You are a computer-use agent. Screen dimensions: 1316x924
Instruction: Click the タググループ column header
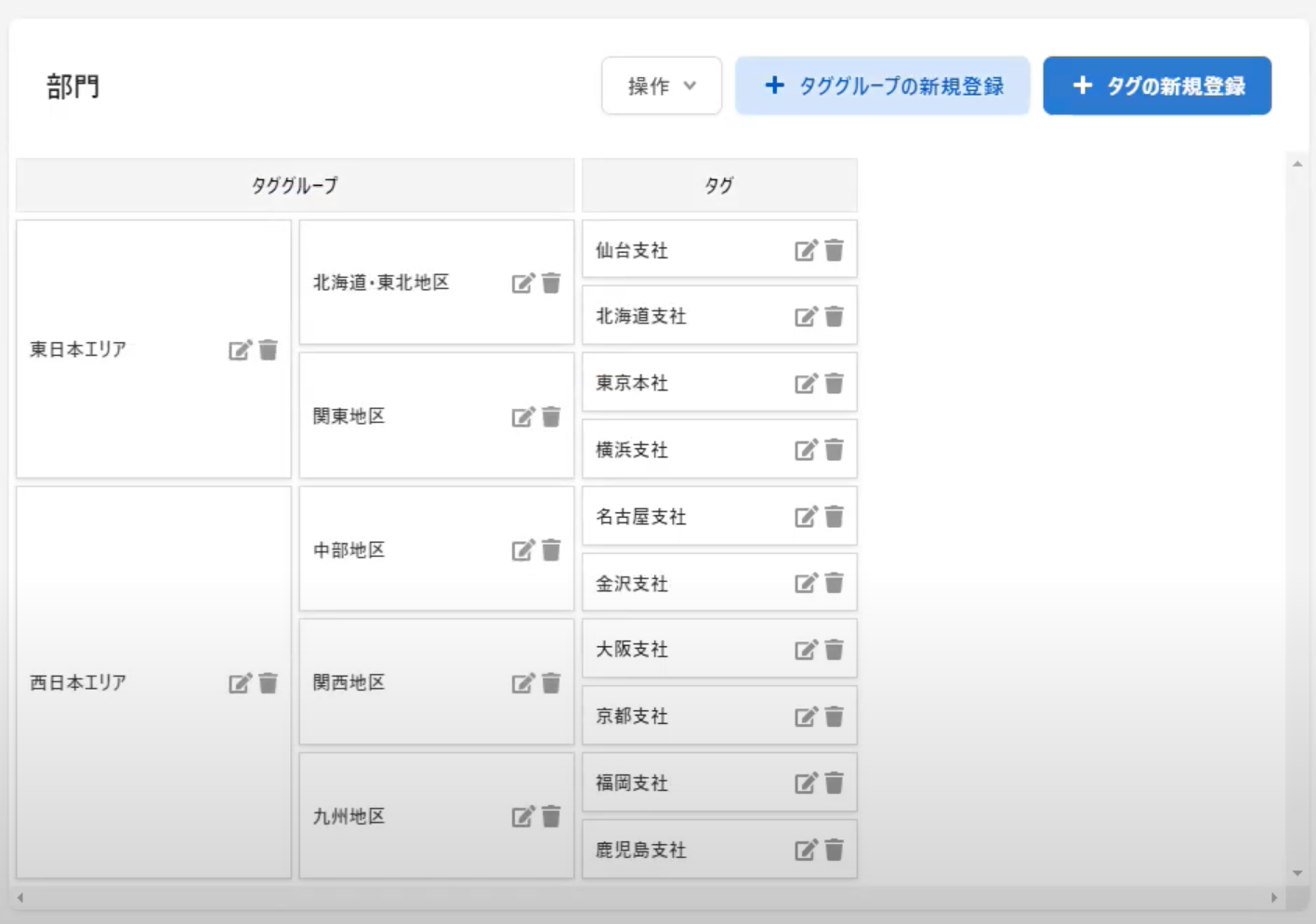click(x=295, y=186)
